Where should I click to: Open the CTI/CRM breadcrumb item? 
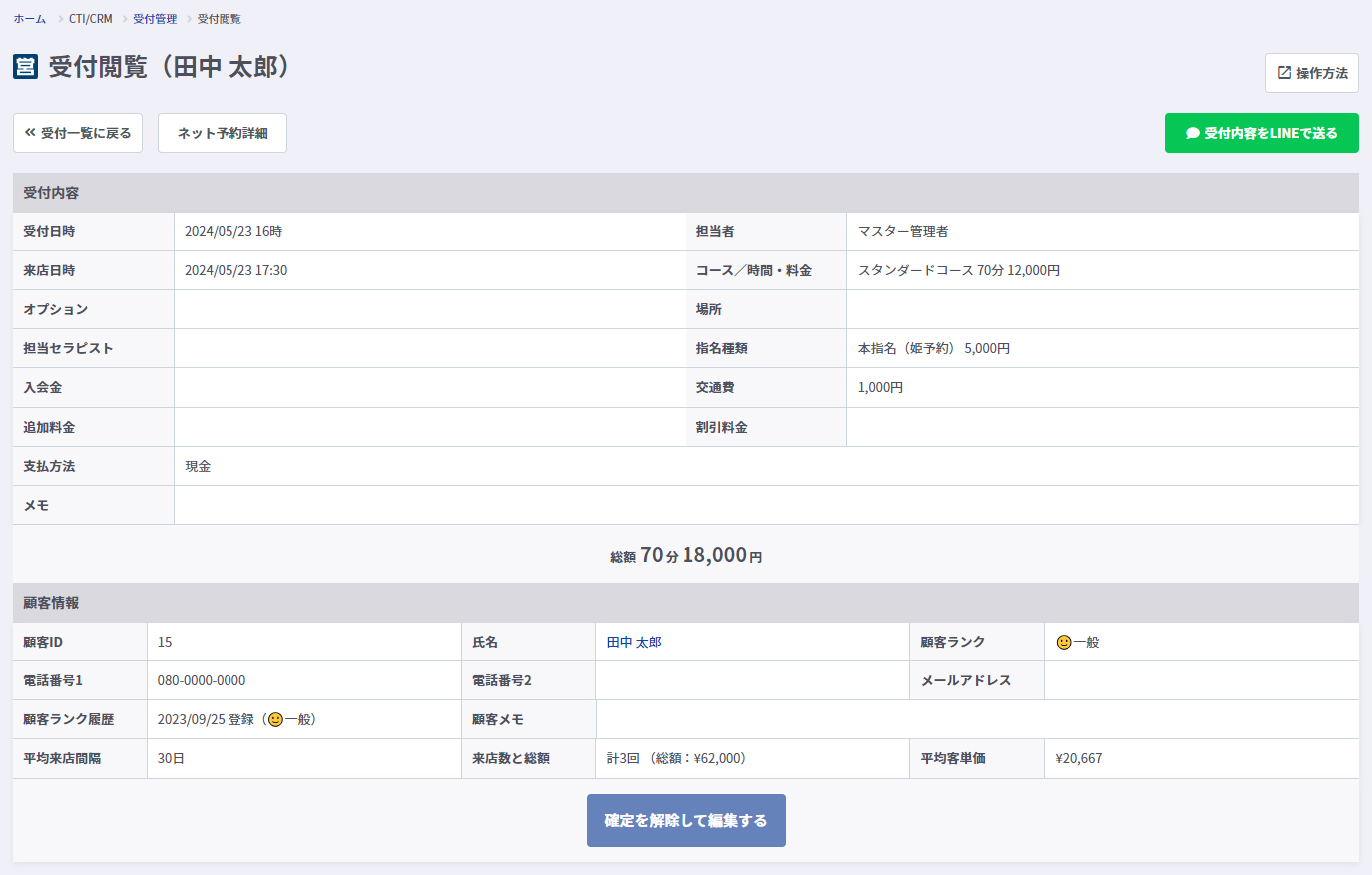pyautogui.click(x=90, y=19)
